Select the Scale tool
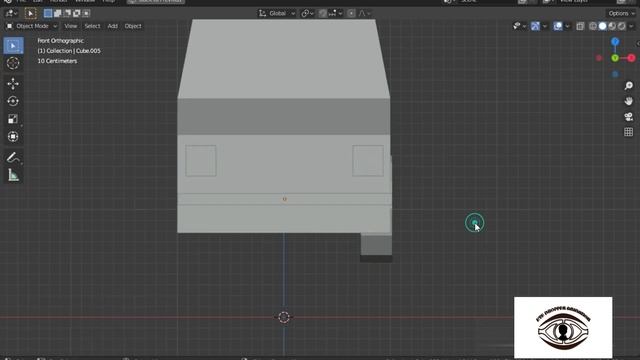 [13, 119]
